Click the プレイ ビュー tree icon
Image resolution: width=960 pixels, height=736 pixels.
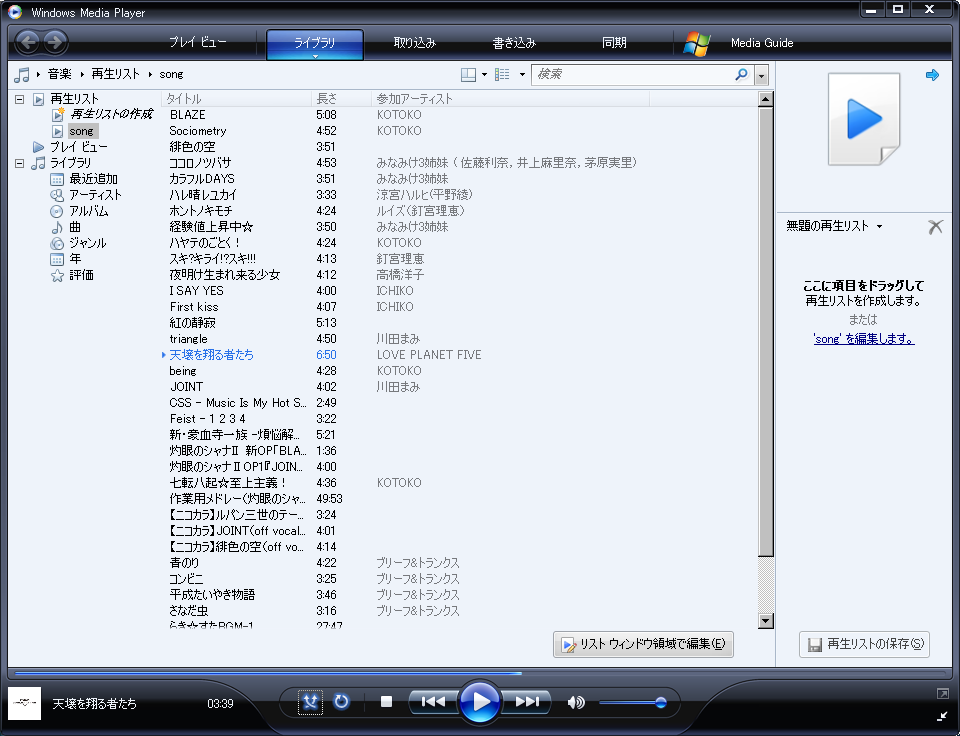click(x=39, y=147)
